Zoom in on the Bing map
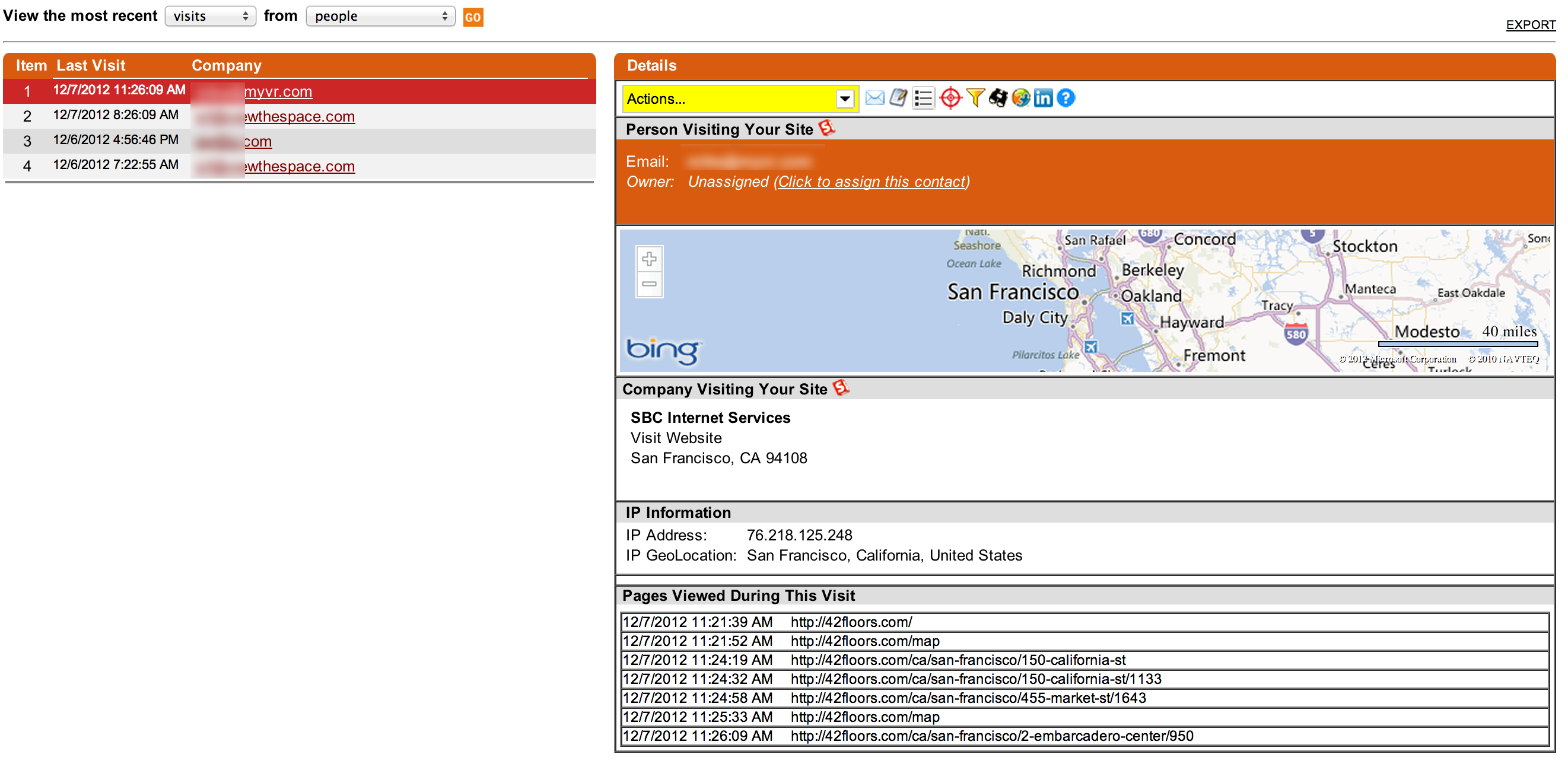Viewport: 1568px width, 767px height. [649, 259]
